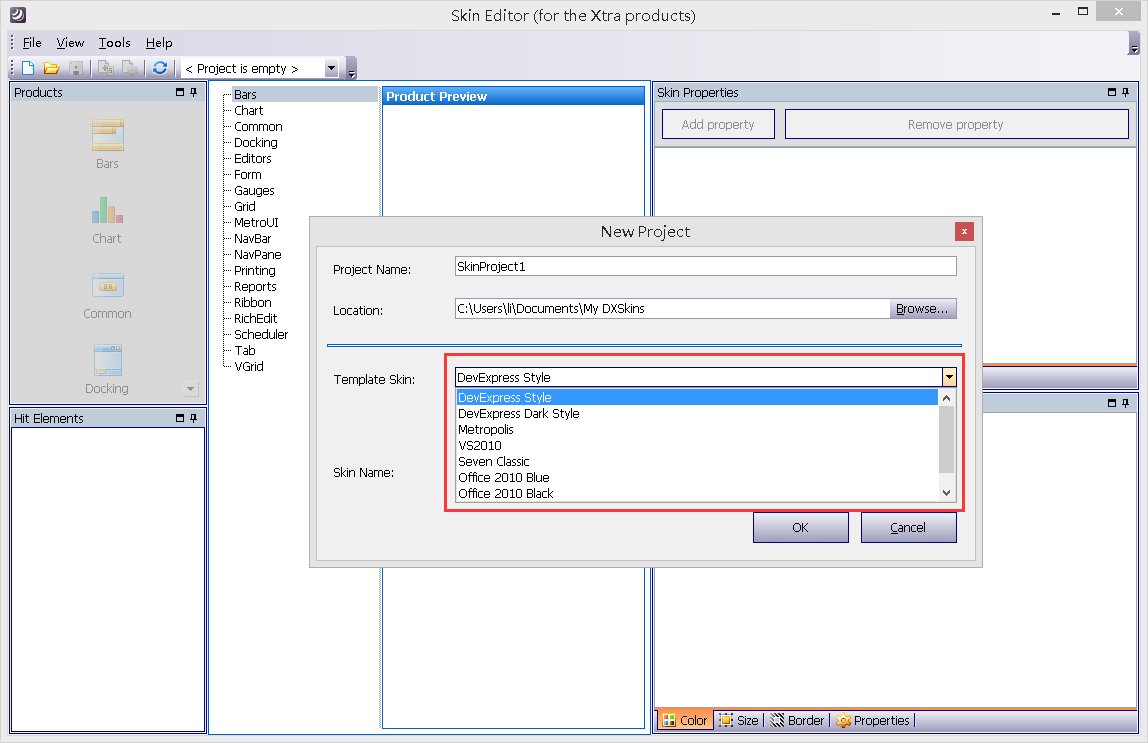This screenshot has width=1148, height=743.
Task: Click the Products panel scroll-down arrow
Action: pos(190,389)
